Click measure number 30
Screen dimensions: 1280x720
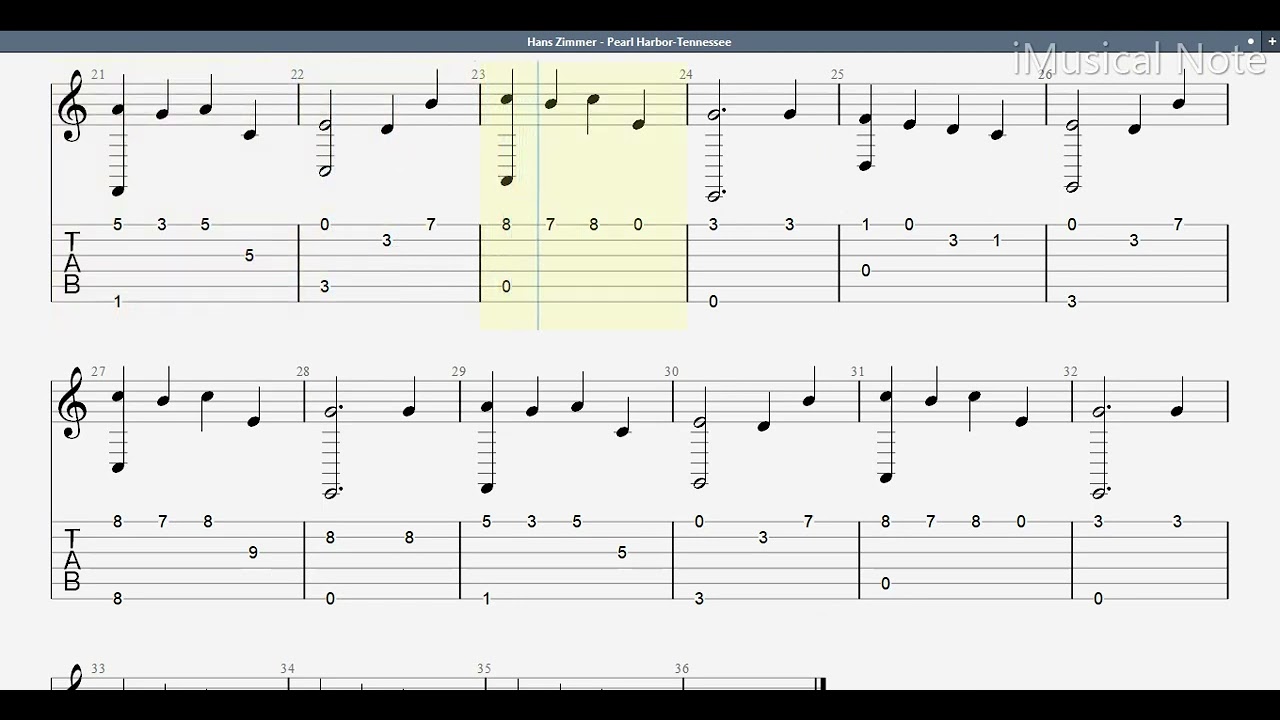point(671,372)
